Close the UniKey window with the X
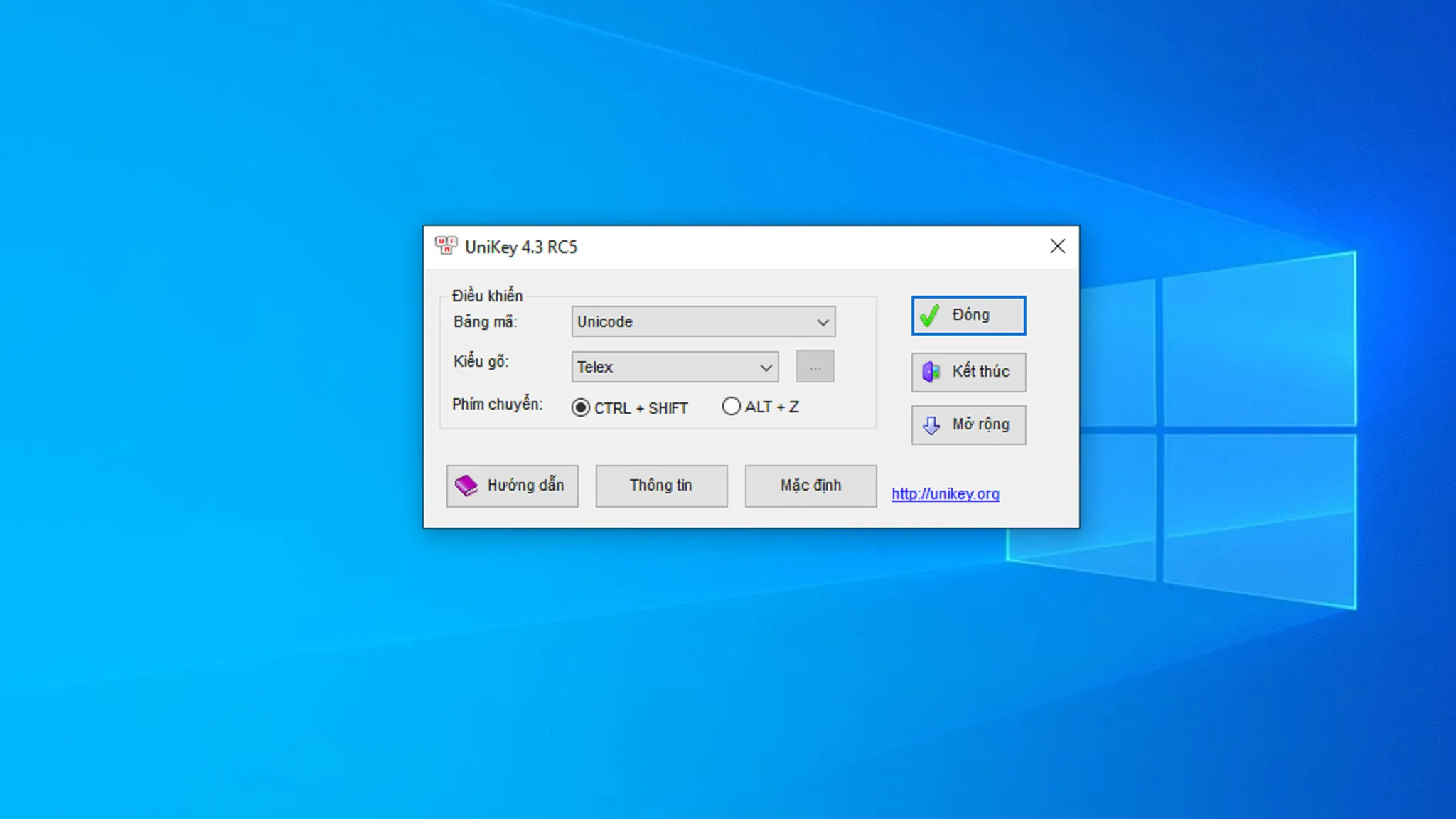Image resolution: width=1456 pixels, height=819 pixels. point(1057,246)
